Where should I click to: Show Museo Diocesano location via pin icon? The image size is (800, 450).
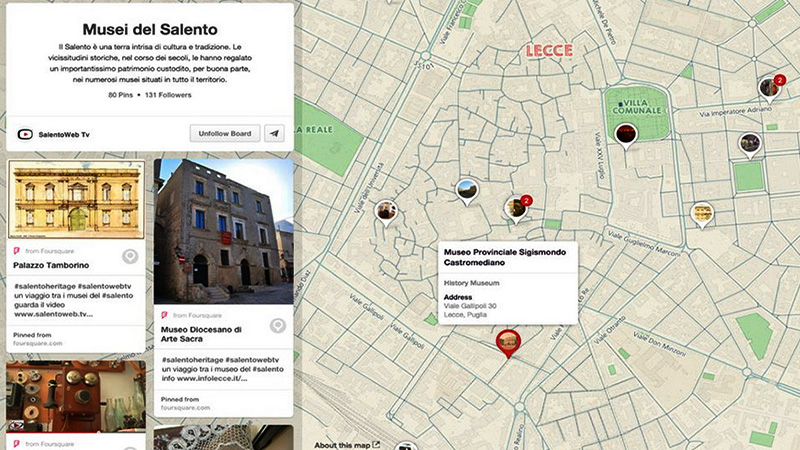[x=278, y=326]
